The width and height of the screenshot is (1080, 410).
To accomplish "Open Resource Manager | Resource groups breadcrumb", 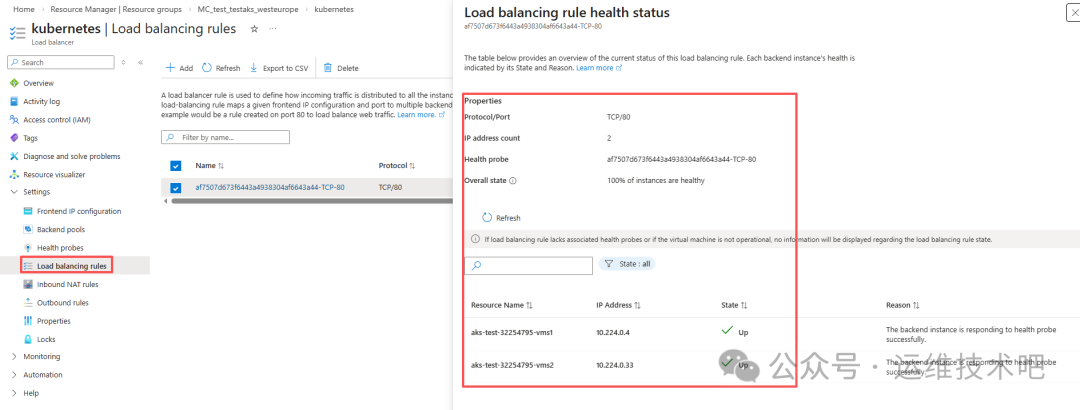I will [x=116, y=10].
